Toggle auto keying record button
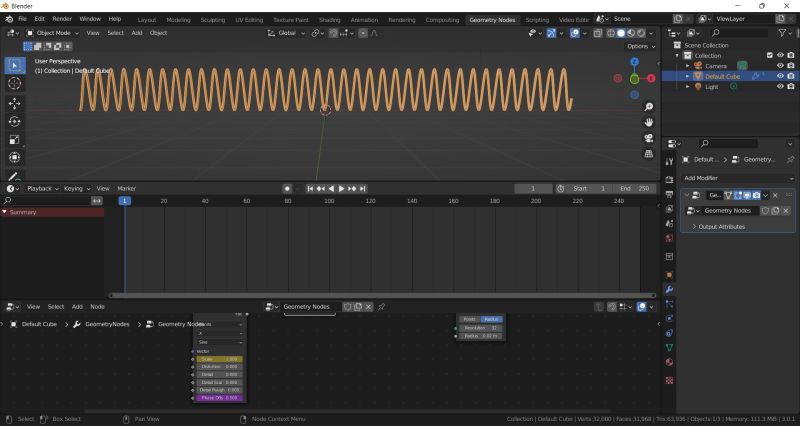The height and width of the screenshot is (426, 800). (287, 188)
